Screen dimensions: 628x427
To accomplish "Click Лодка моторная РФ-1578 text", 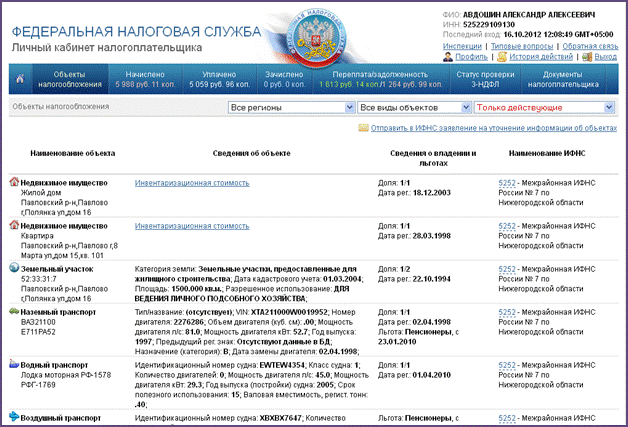I will tap(66, 375).
